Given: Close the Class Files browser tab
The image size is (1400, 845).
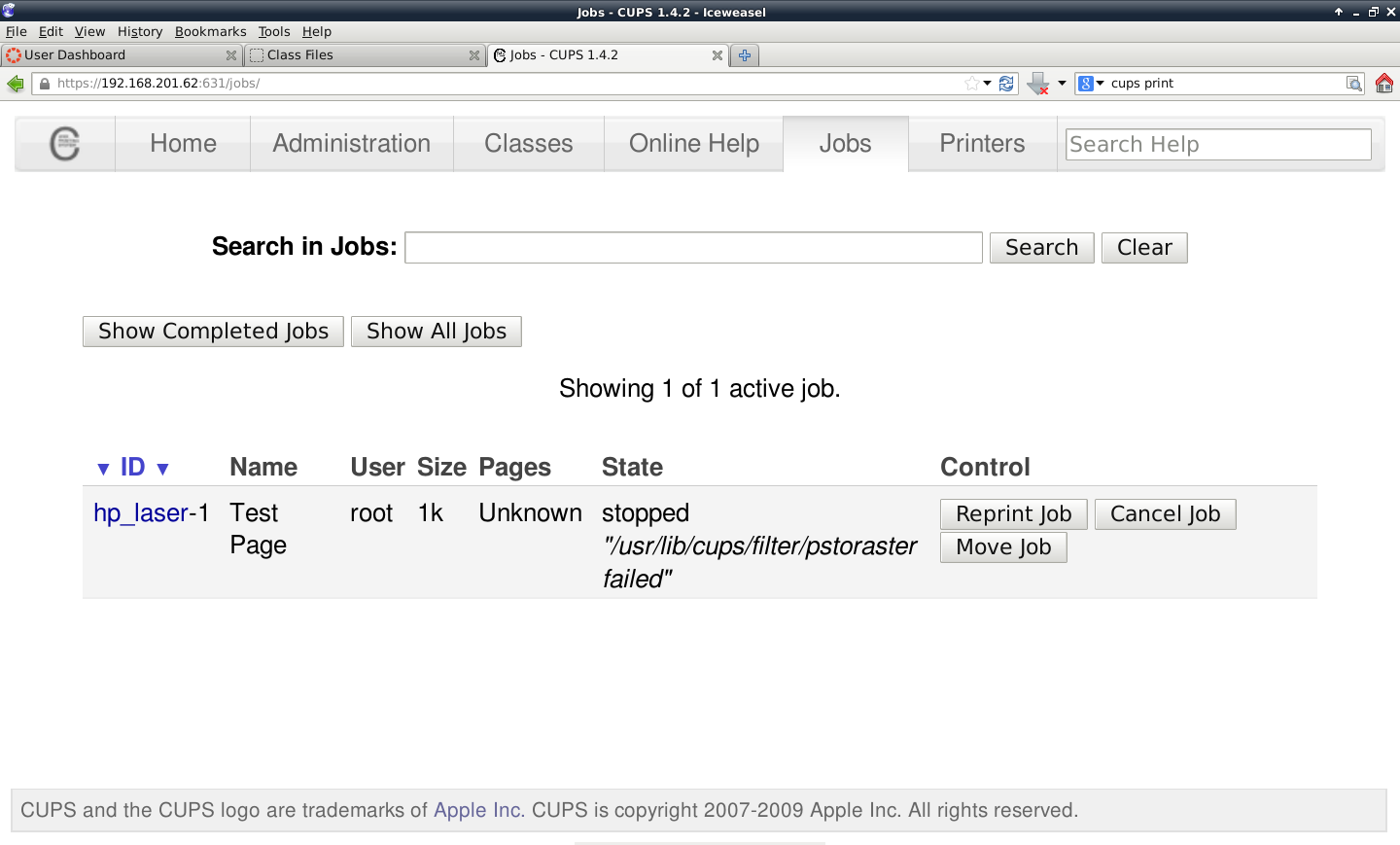Looking at the screenshot, I should pyautogui.click(x=474, y=55).
